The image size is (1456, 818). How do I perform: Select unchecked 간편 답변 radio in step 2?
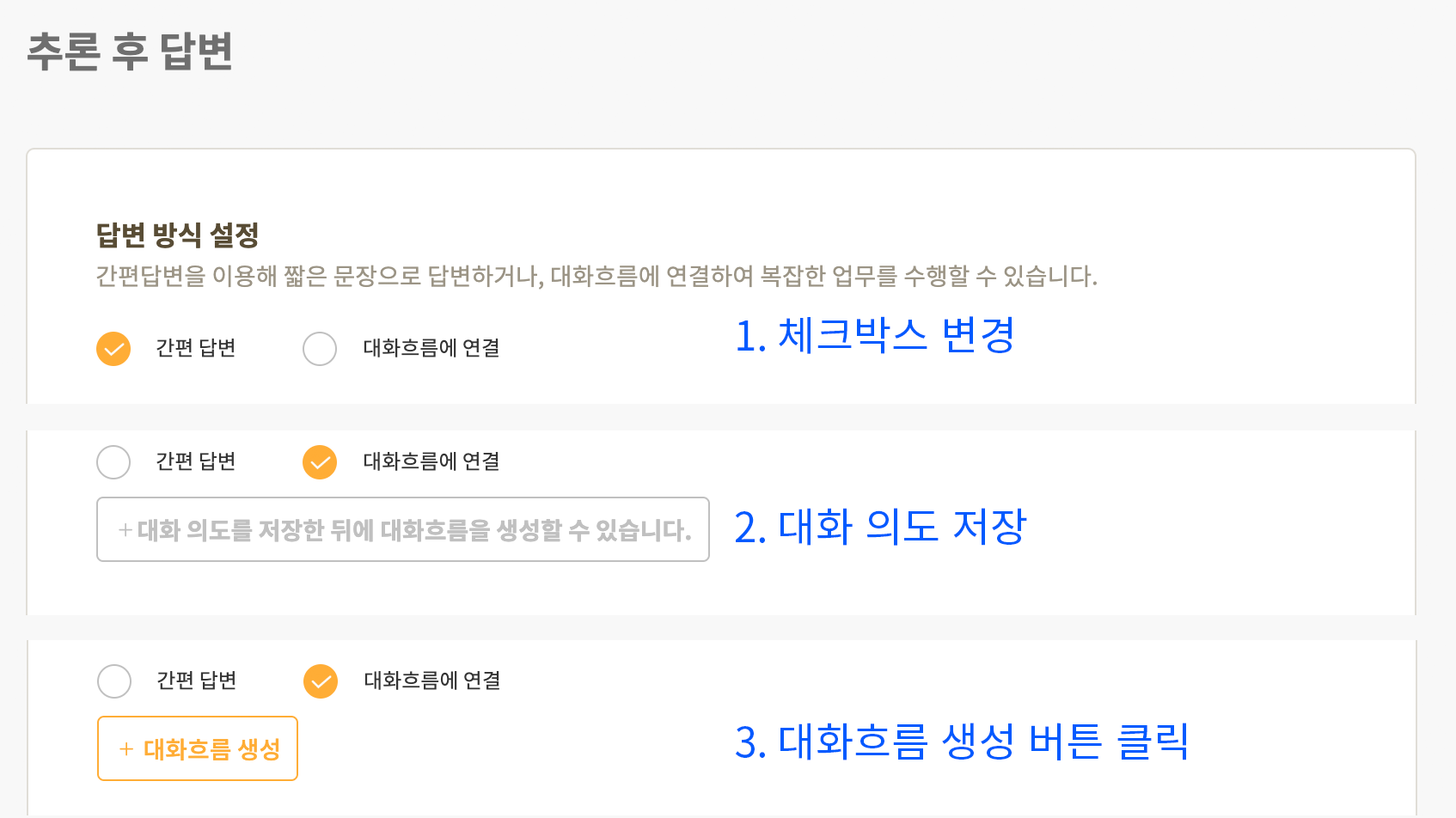click(113, 462)
